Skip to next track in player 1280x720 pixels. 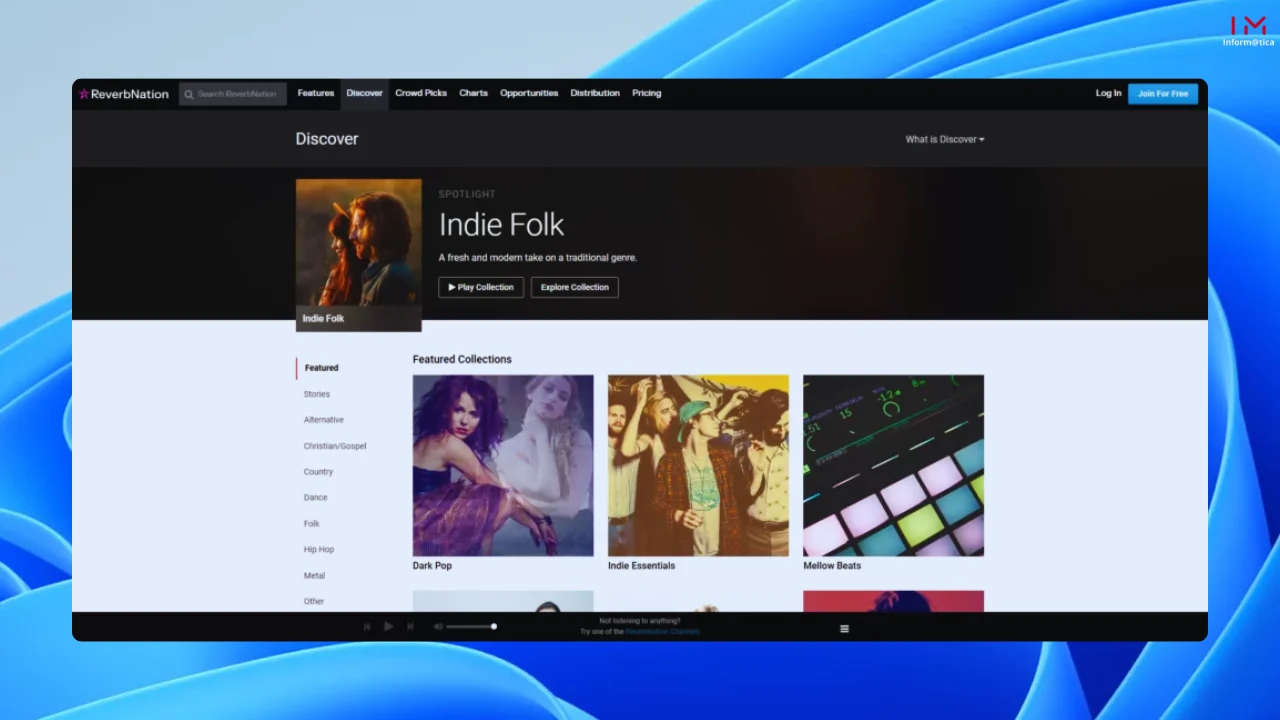tap(410, 627)
